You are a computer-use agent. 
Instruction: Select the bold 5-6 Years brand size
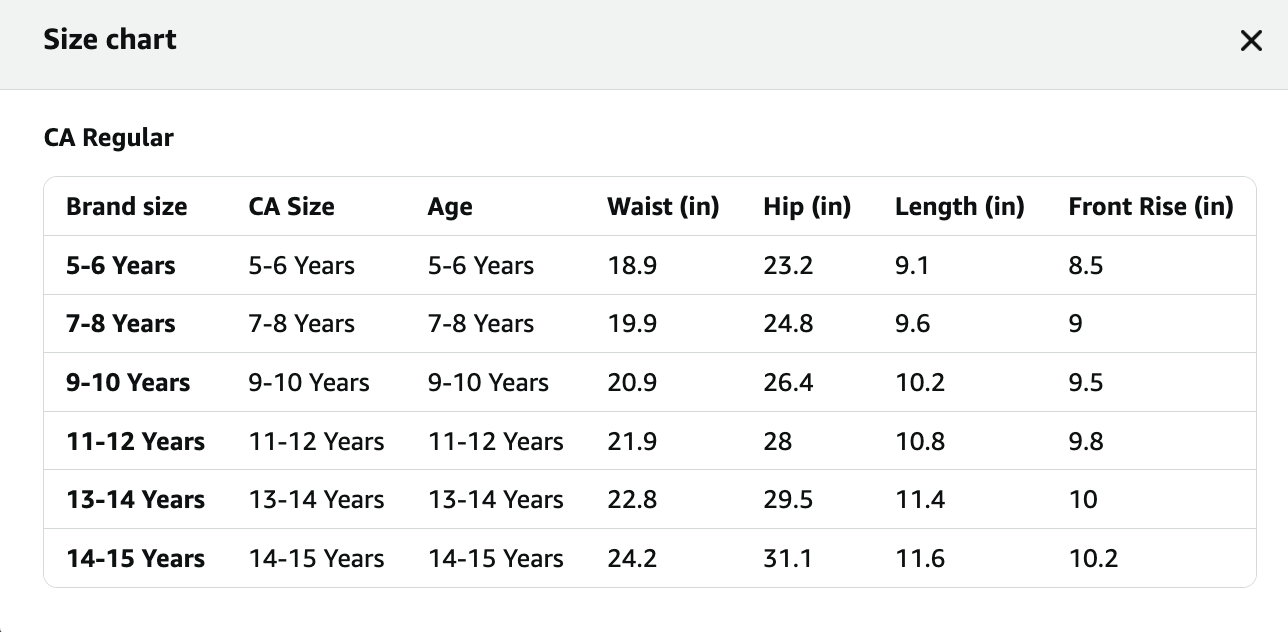[121, 266]
